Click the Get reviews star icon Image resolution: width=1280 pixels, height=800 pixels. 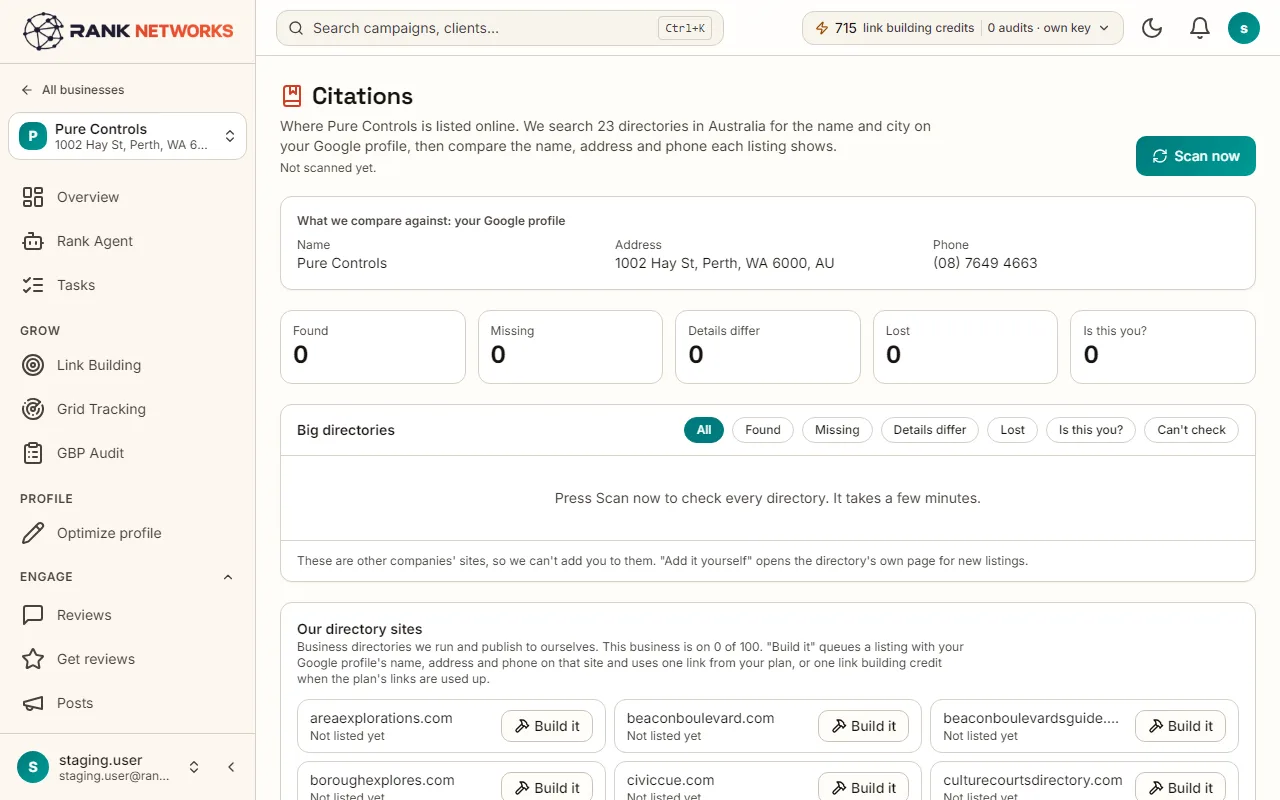click(x=33, y=659)
